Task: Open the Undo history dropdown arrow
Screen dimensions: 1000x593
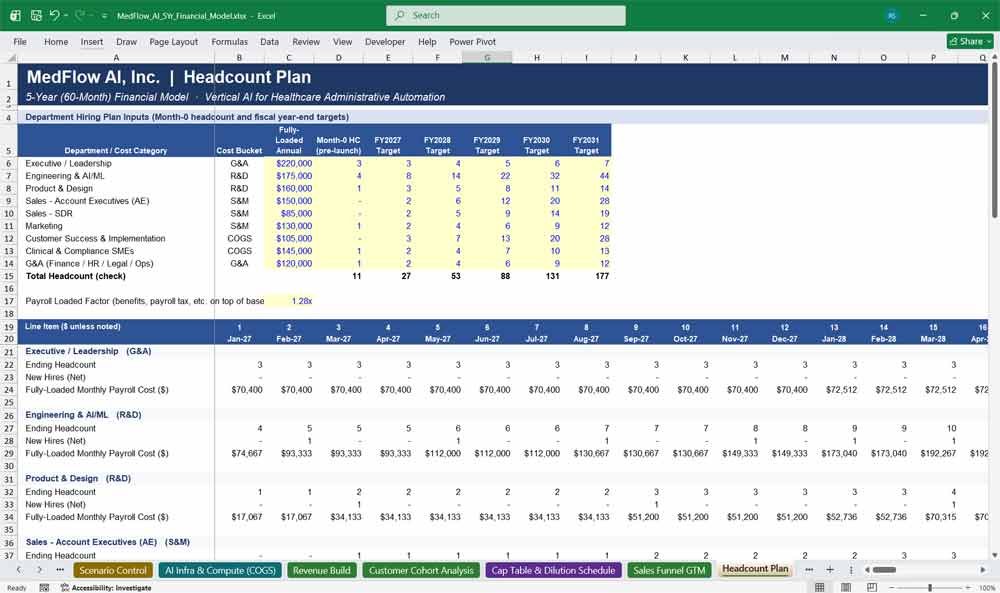Action: pyautogui.click(x=66, y=15)
